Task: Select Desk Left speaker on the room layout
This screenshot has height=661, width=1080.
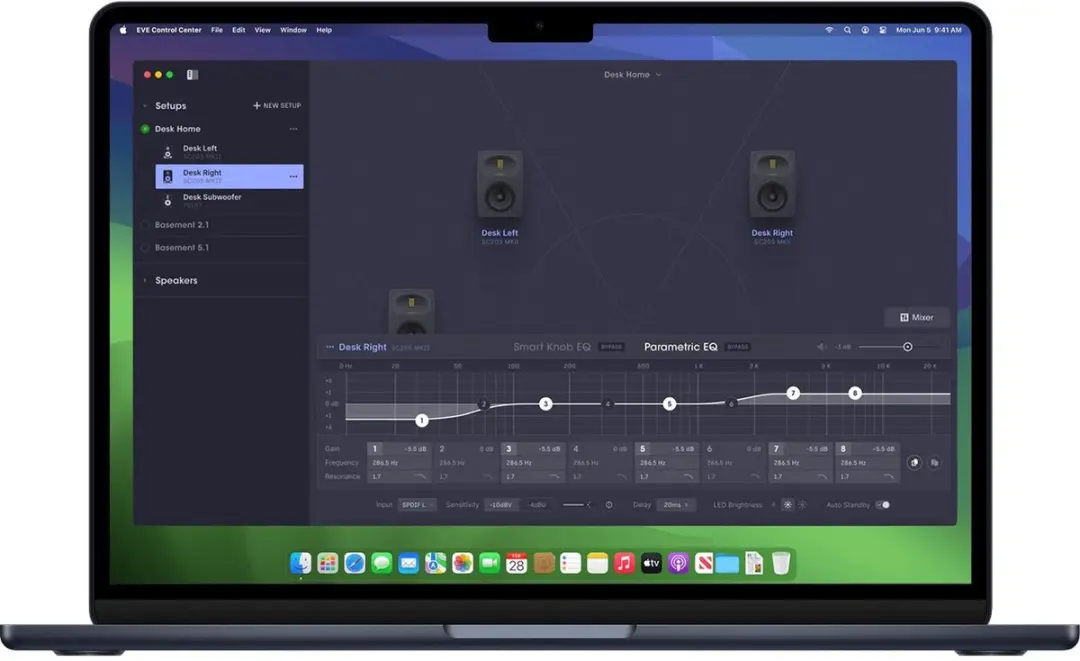Action: [x=499, y=185]
